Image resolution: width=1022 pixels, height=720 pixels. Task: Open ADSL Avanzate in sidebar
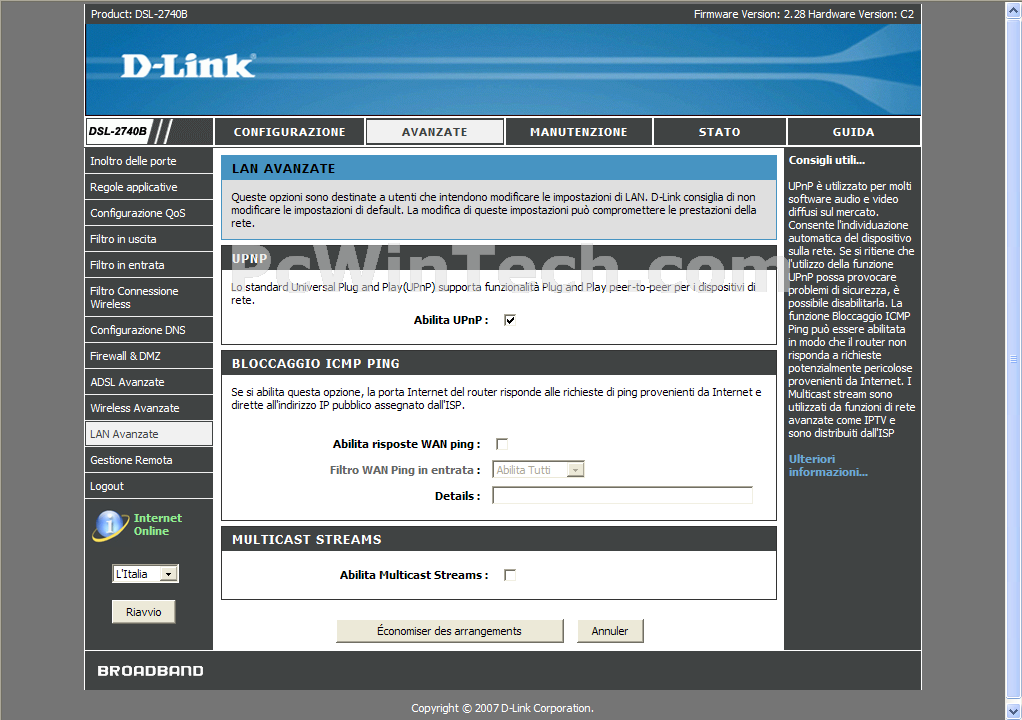149,382
